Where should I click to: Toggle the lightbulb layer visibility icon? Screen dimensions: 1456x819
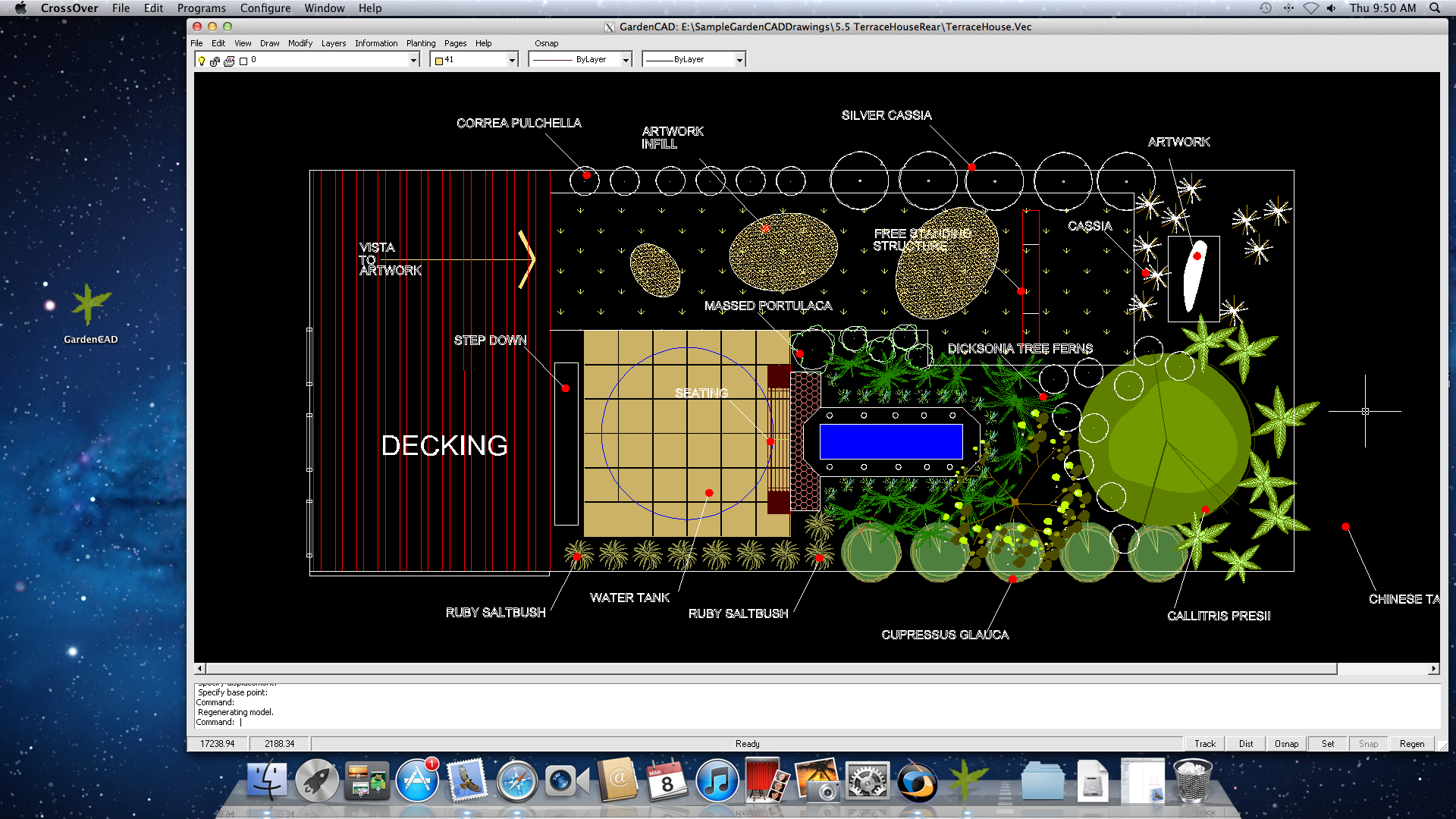(202, 61)
